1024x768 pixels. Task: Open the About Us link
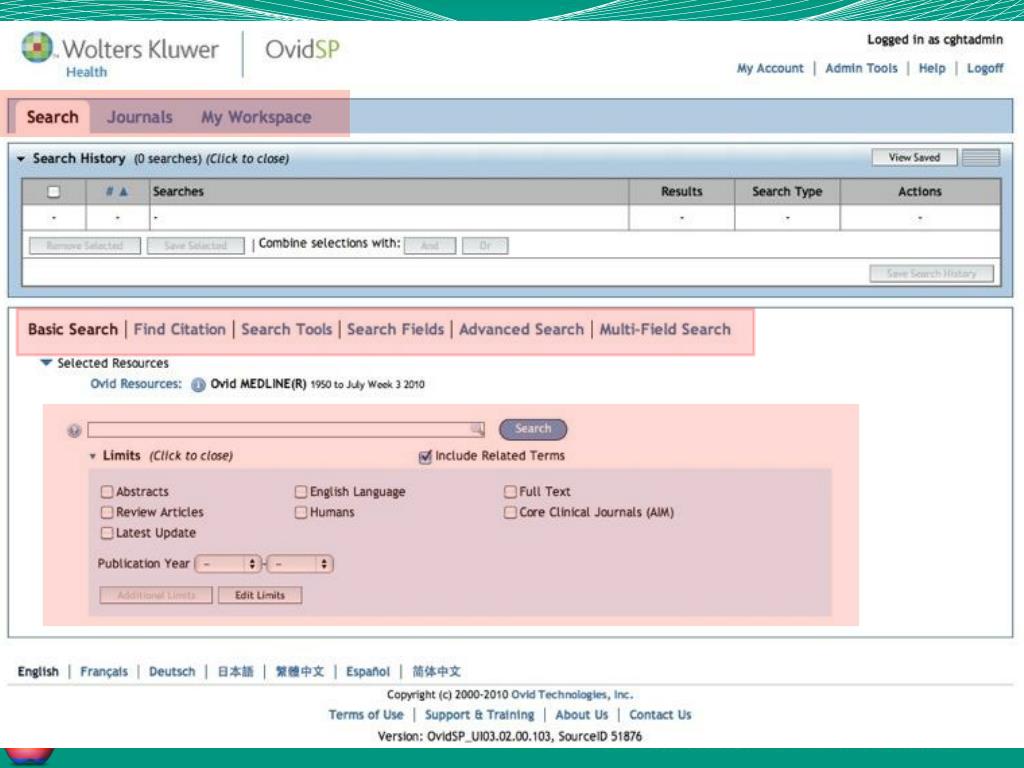[581, 715]
